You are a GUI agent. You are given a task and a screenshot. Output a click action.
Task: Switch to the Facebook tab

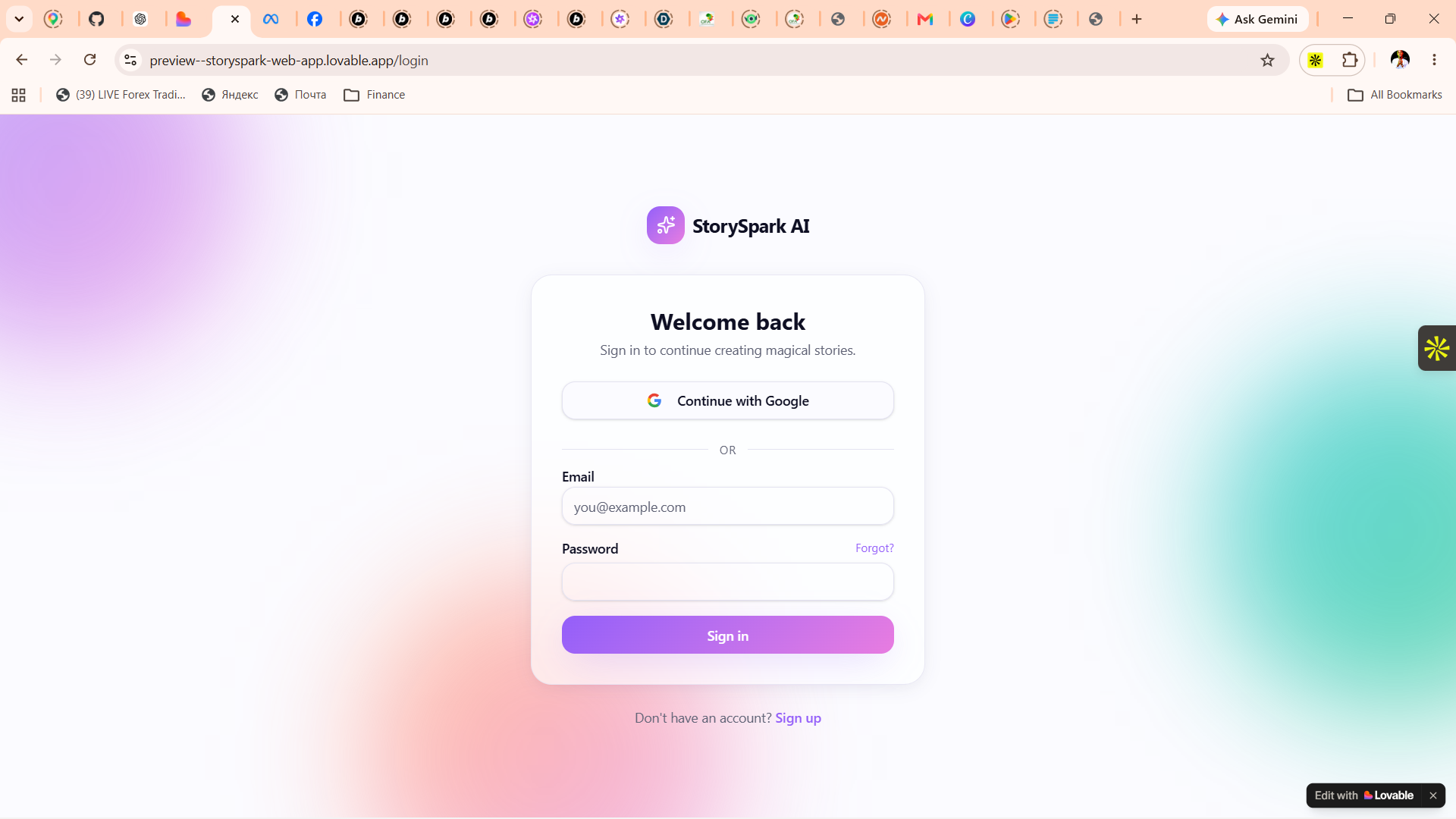(x=315, y=19)
